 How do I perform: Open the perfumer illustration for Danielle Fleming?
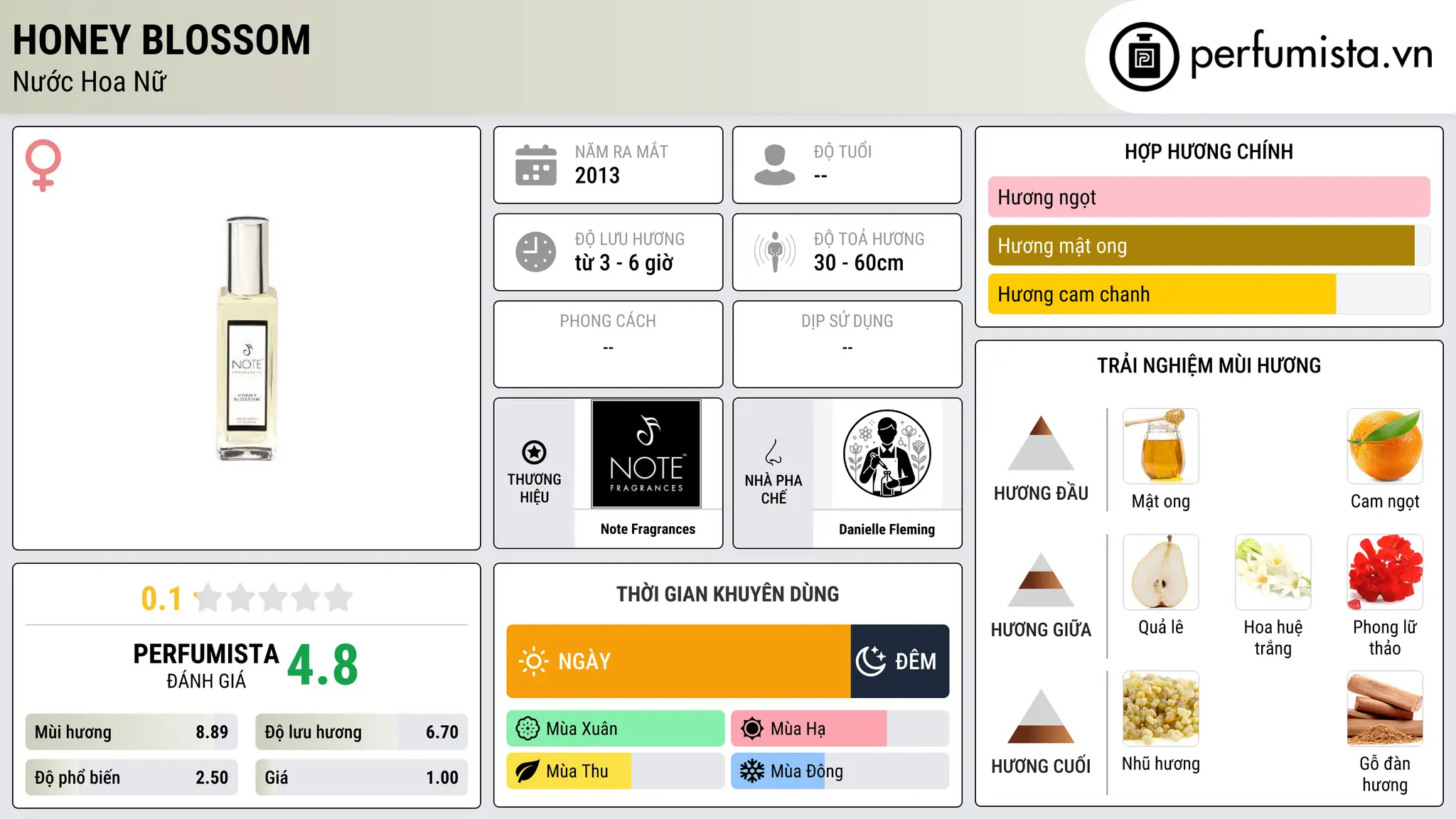click(887, 454)
